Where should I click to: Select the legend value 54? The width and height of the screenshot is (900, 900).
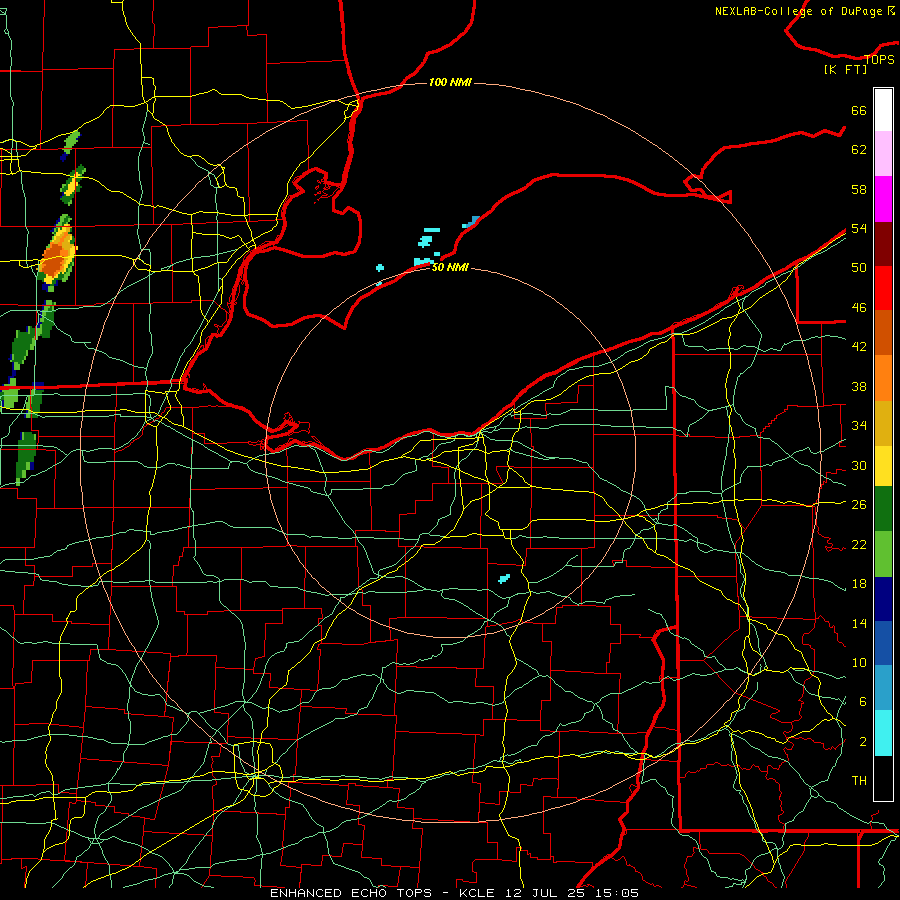click(859, 228)
